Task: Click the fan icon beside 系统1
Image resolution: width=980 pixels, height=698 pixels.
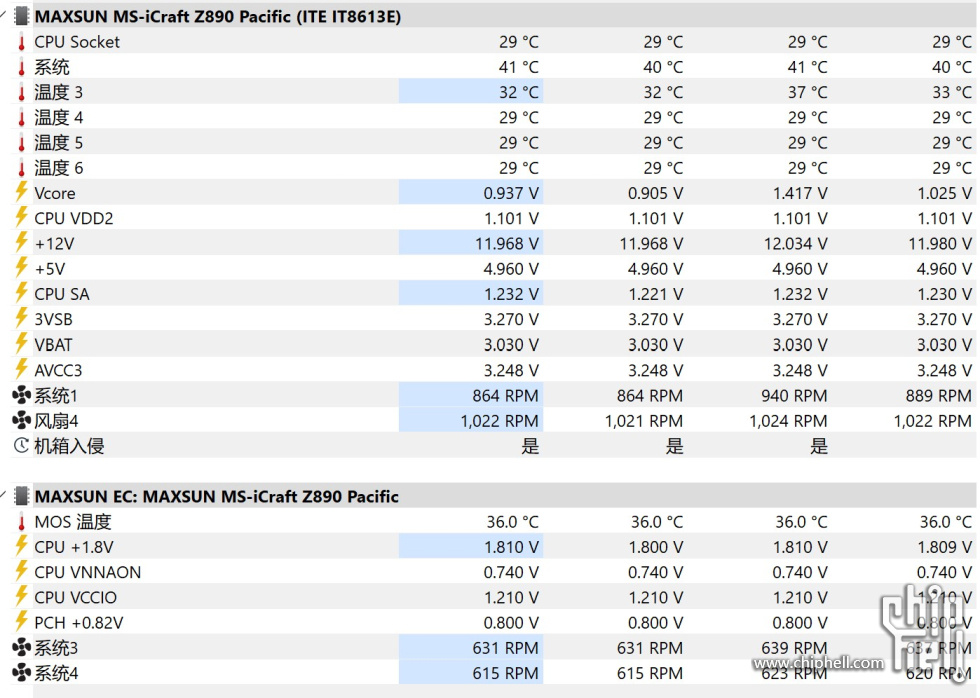Action: (21, 396)
